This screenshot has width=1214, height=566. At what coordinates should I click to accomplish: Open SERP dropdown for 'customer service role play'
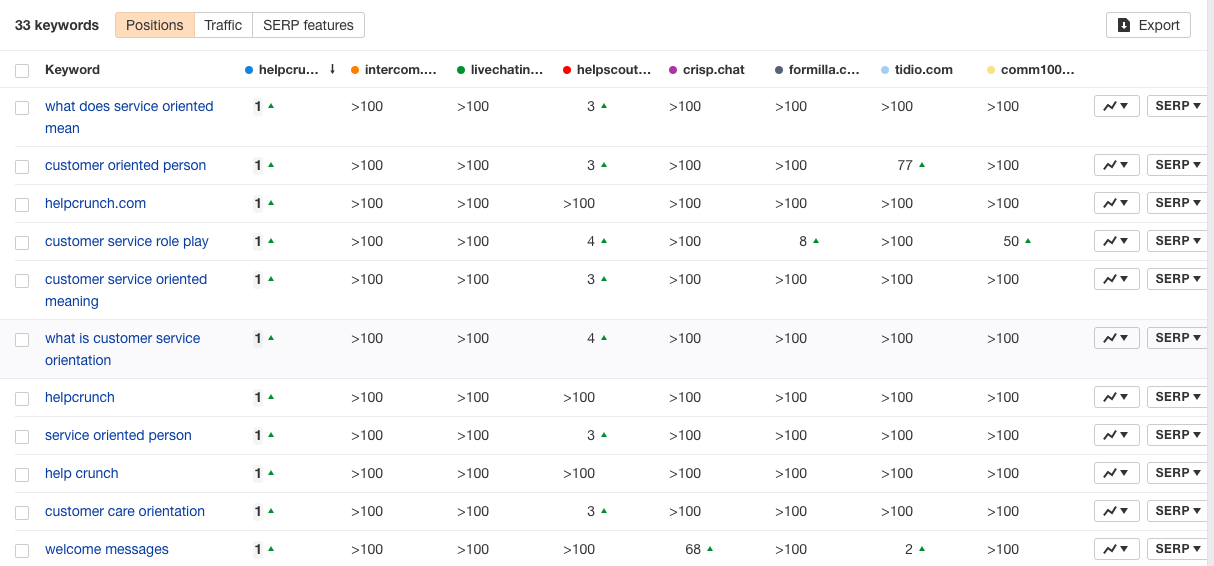[x=1178, y=241]
